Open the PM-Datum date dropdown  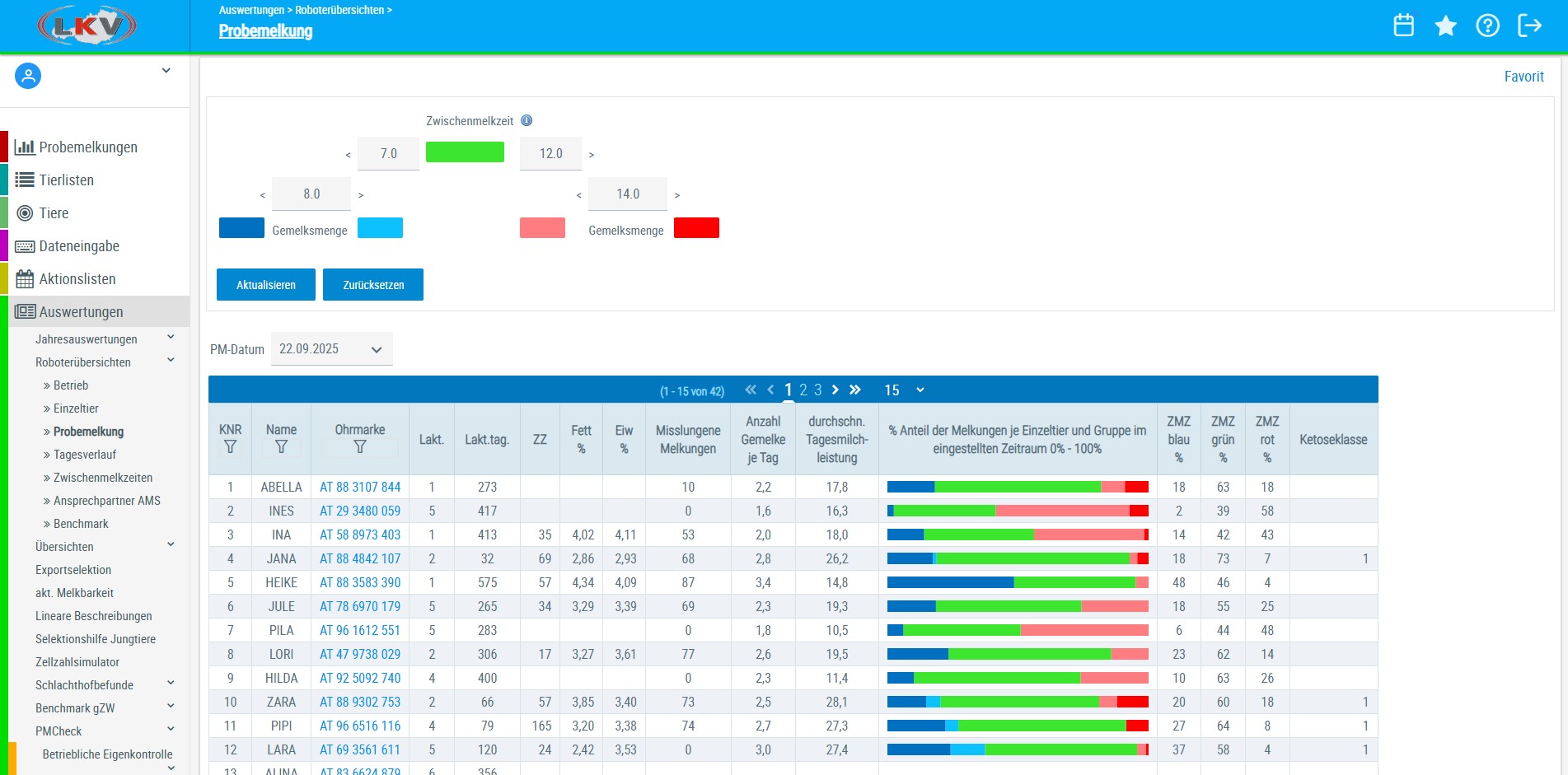pos(331,349)
